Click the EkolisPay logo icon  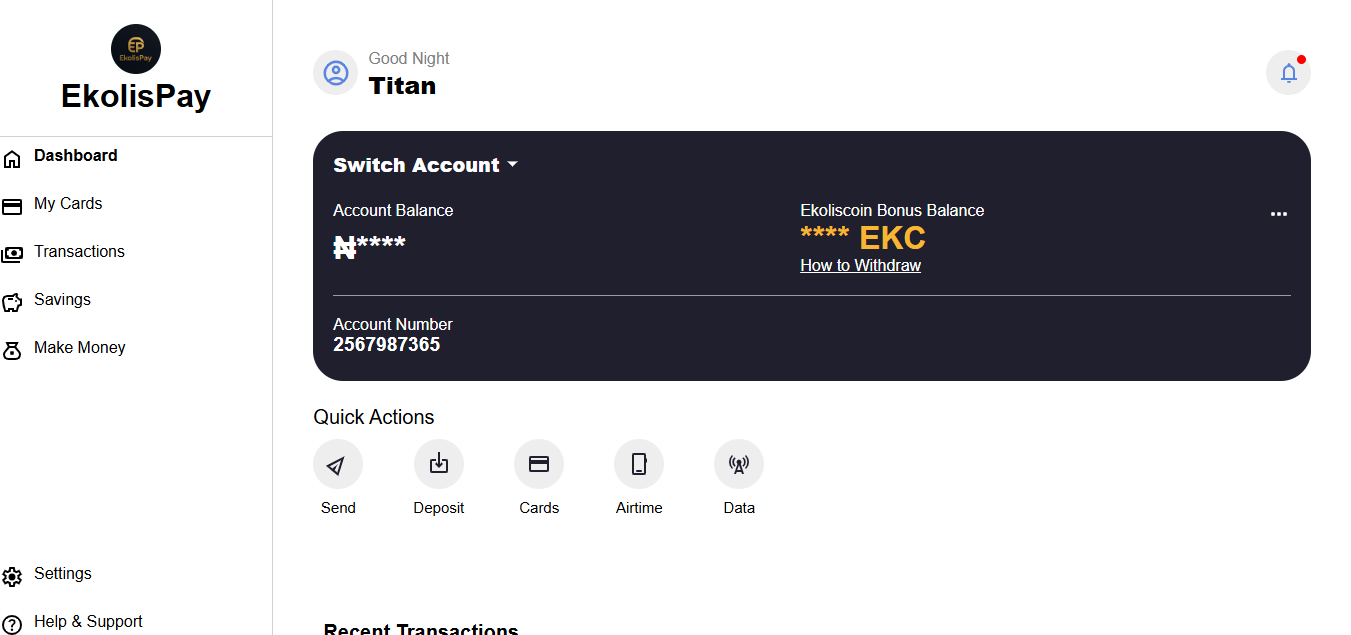pyautogui.click(x=135, y=48)
